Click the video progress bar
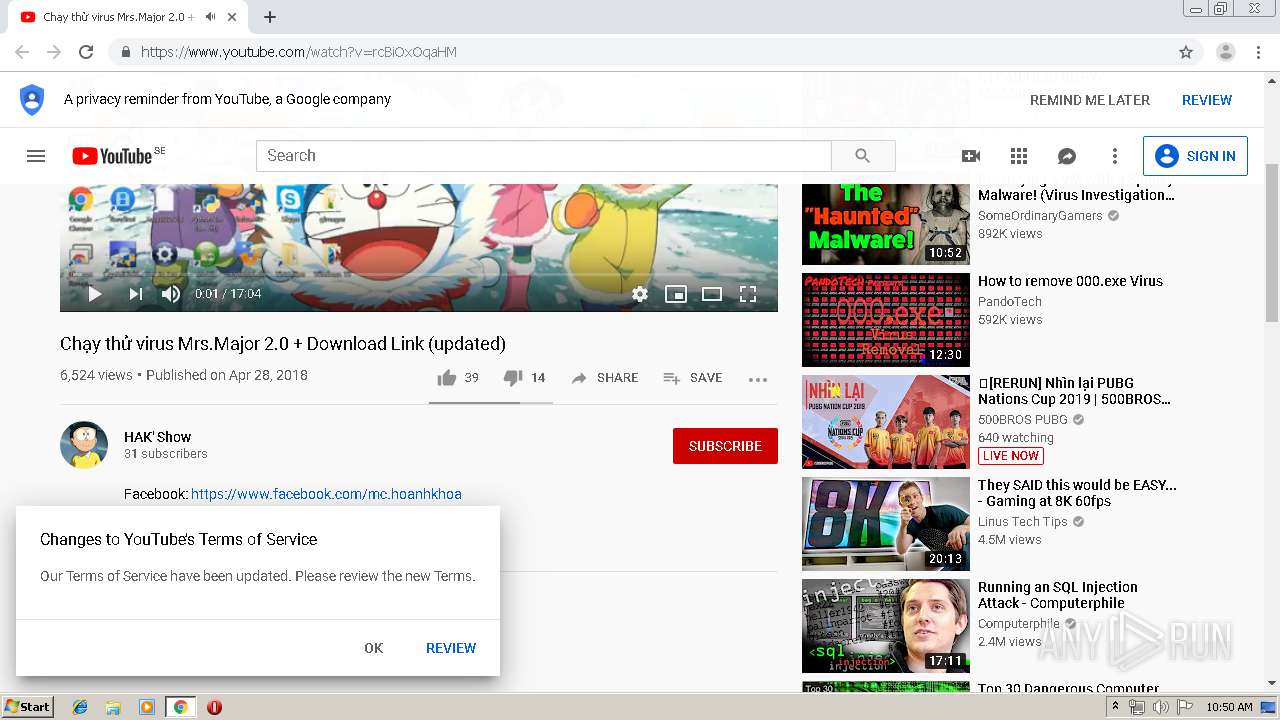The width and height of the screenshot is (1280, 720). pos(419,274)
